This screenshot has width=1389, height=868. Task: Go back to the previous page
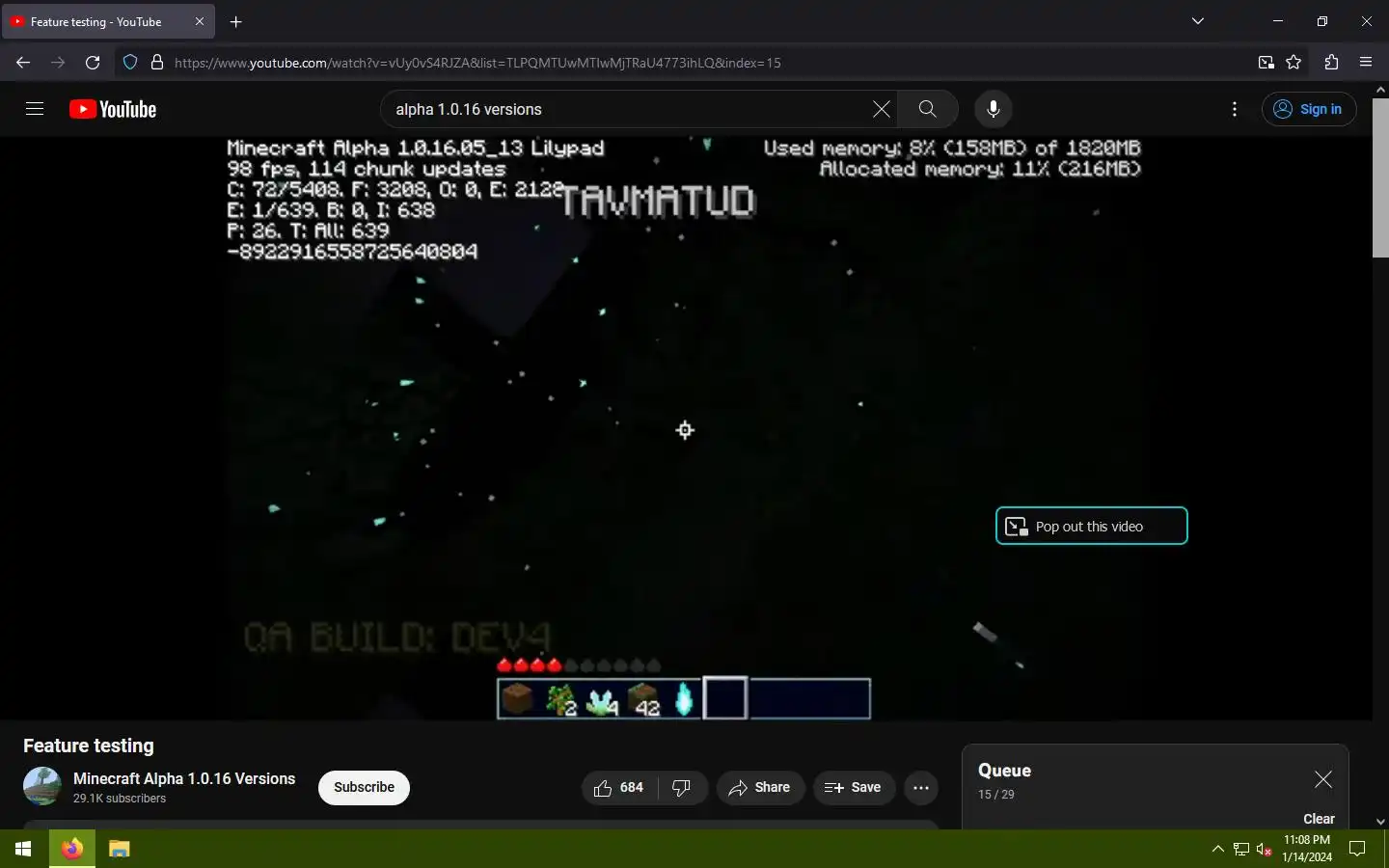23,63
